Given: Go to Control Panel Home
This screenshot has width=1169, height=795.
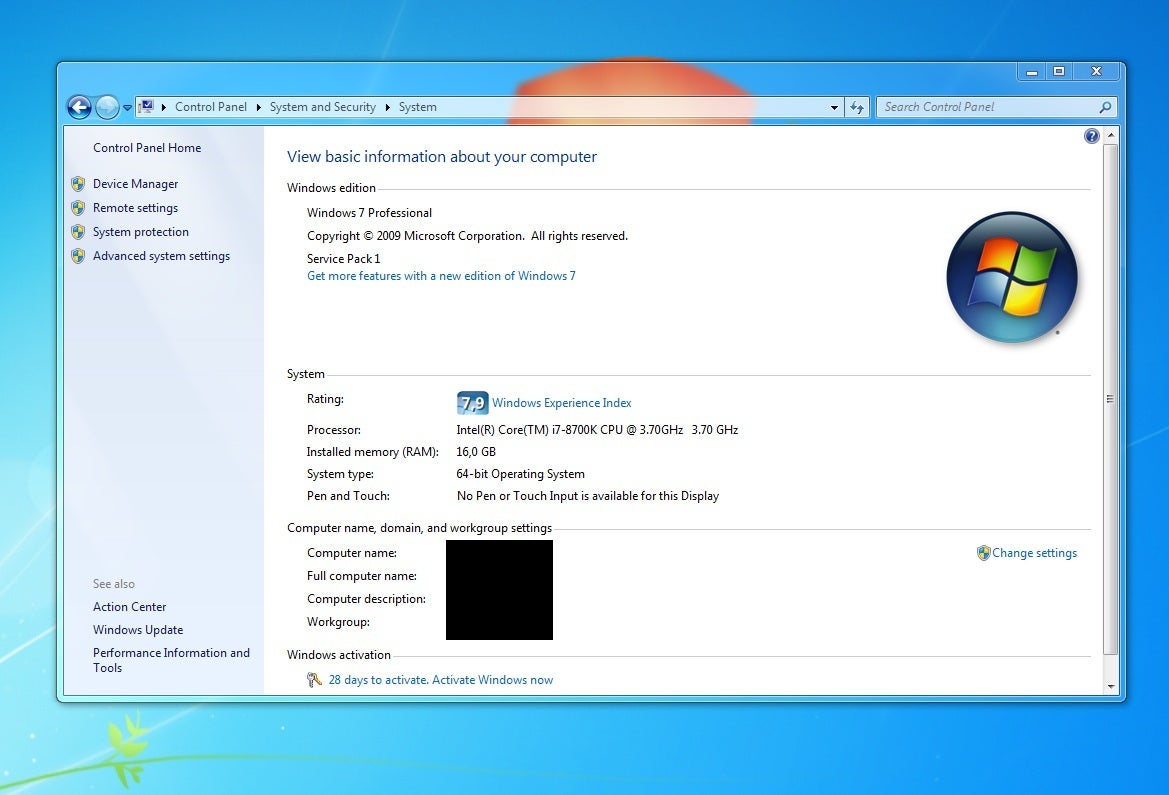Looking at the screenshot, I should click(x=147, y=148).
